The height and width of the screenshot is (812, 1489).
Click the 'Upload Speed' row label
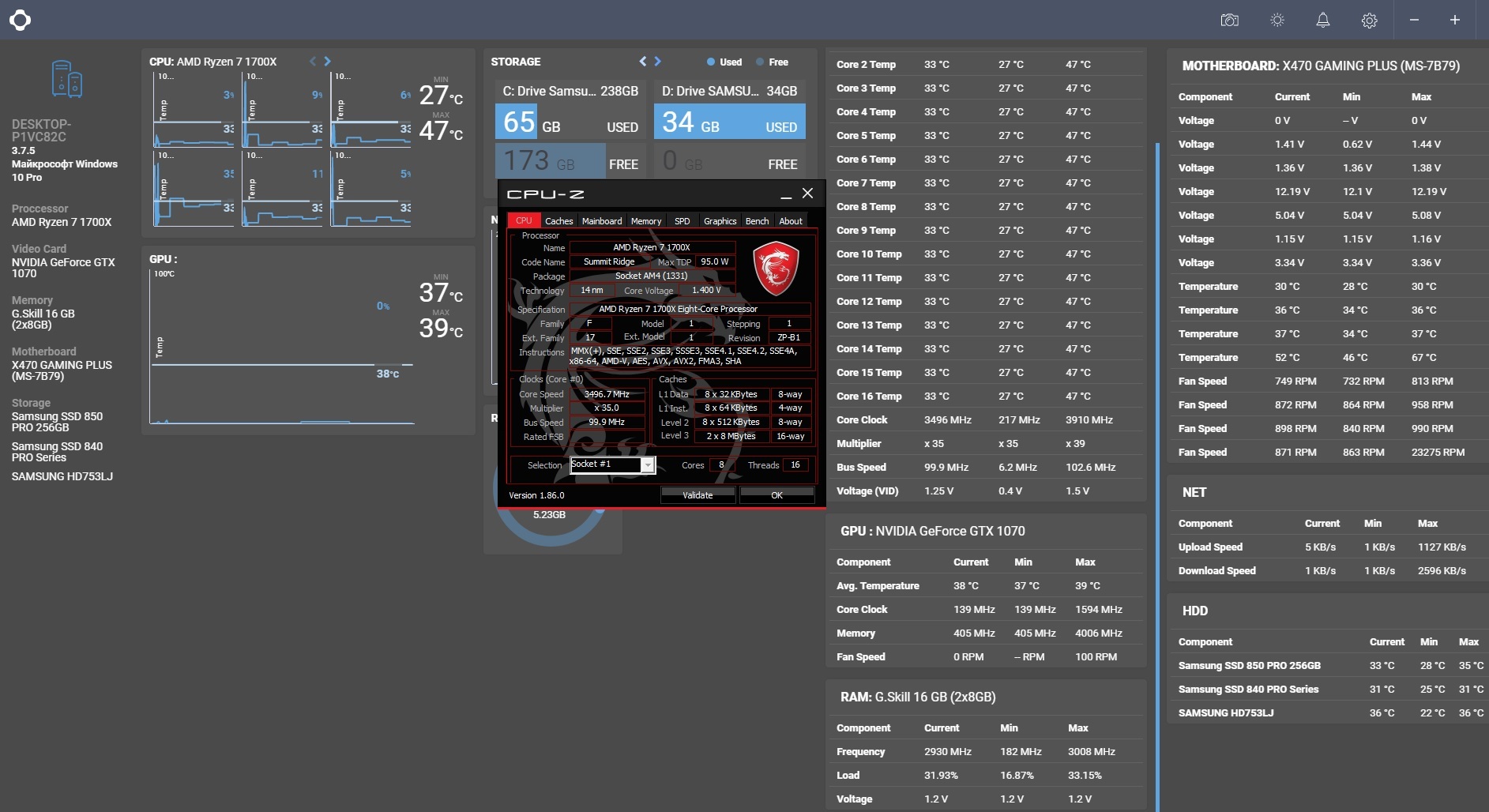coord(1210,547)
